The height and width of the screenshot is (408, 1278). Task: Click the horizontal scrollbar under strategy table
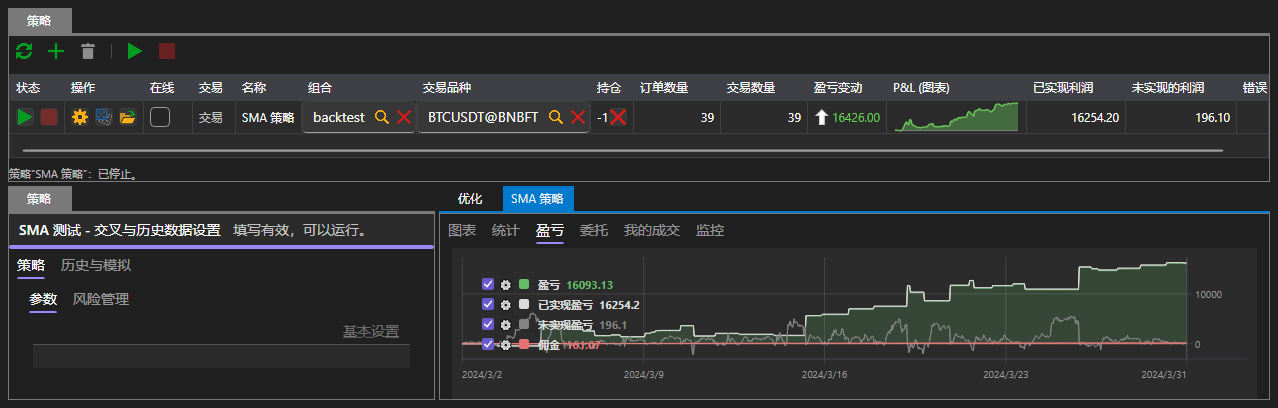pos(622,151)
